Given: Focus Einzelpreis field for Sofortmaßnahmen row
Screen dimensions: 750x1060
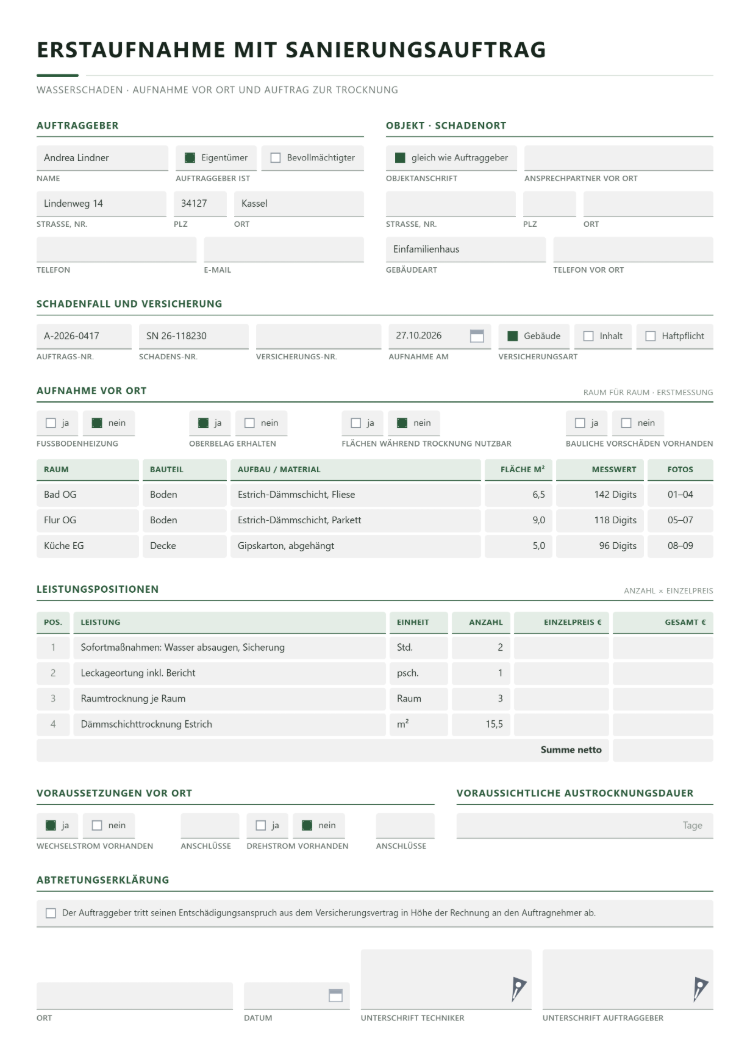Looking at the screenshot, I should coord(561,648).
